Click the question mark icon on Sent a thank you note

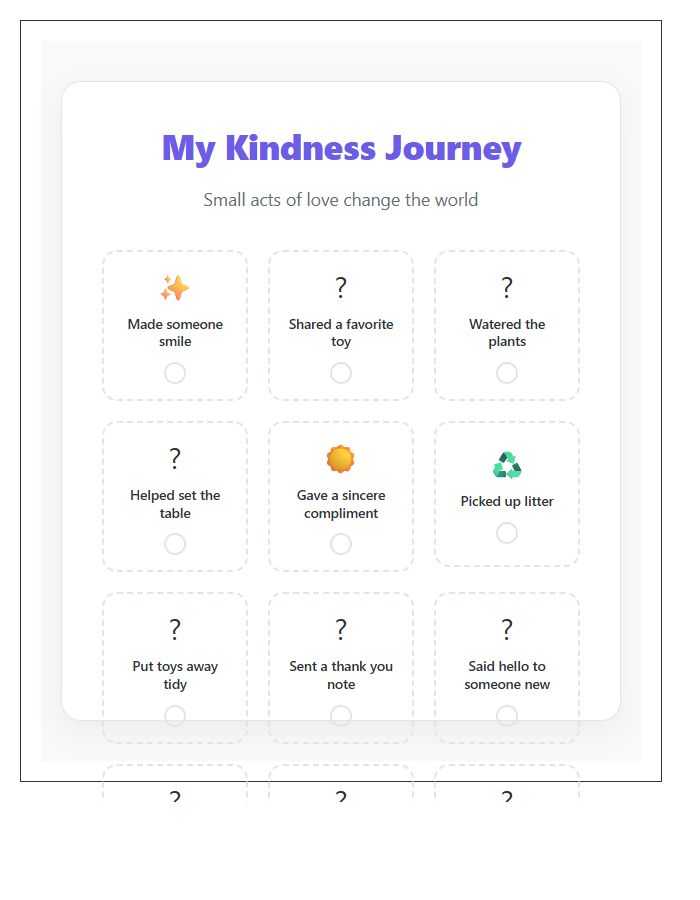(x=341, y=629)
